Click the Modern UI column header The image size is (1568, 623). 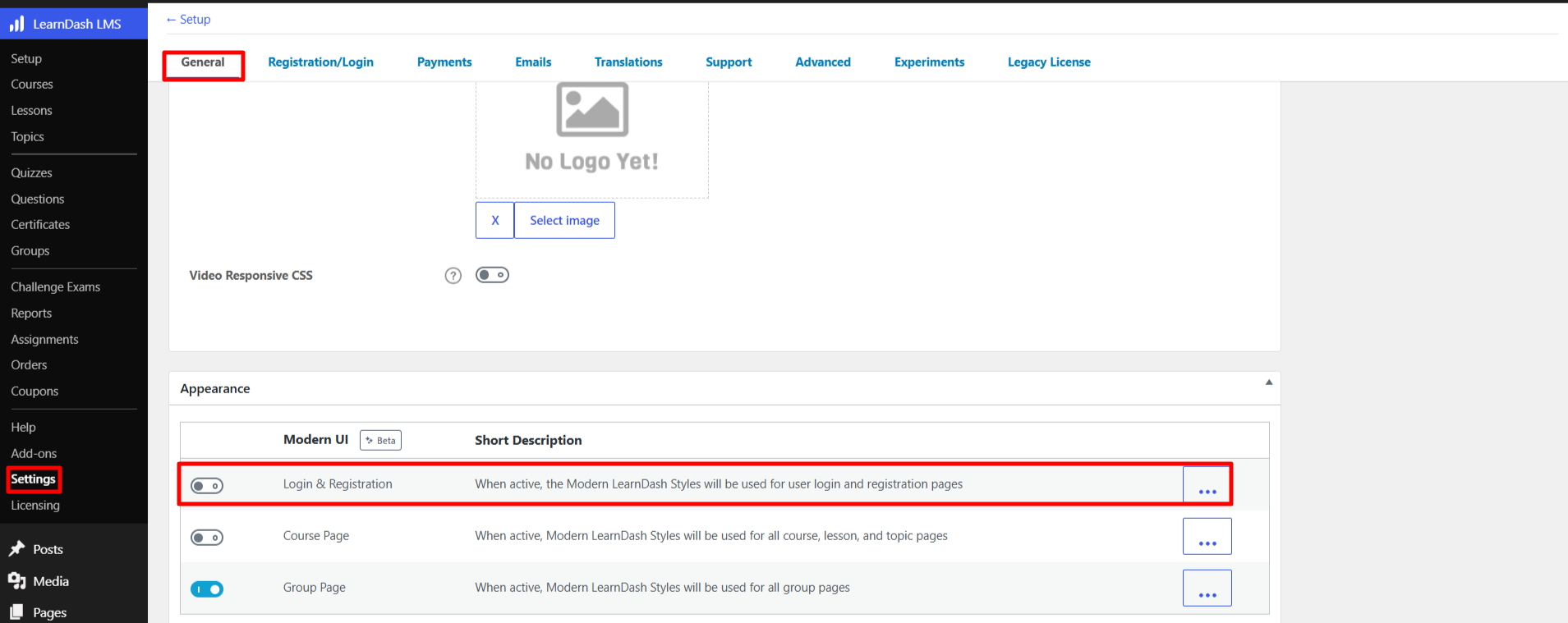point(315,440)
